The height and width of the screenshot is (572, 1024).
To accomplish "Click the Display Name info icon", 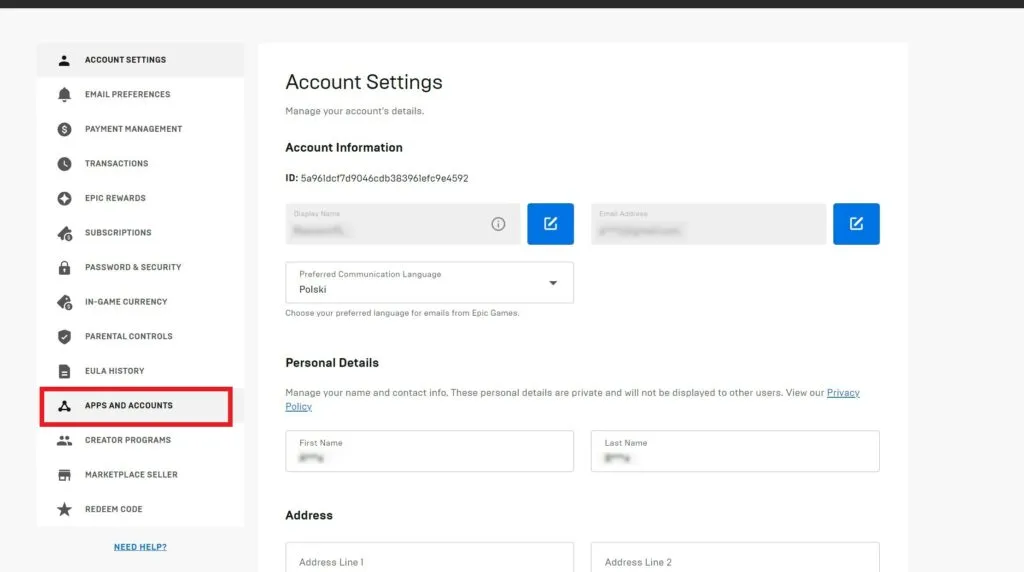I will click(498, 224).
